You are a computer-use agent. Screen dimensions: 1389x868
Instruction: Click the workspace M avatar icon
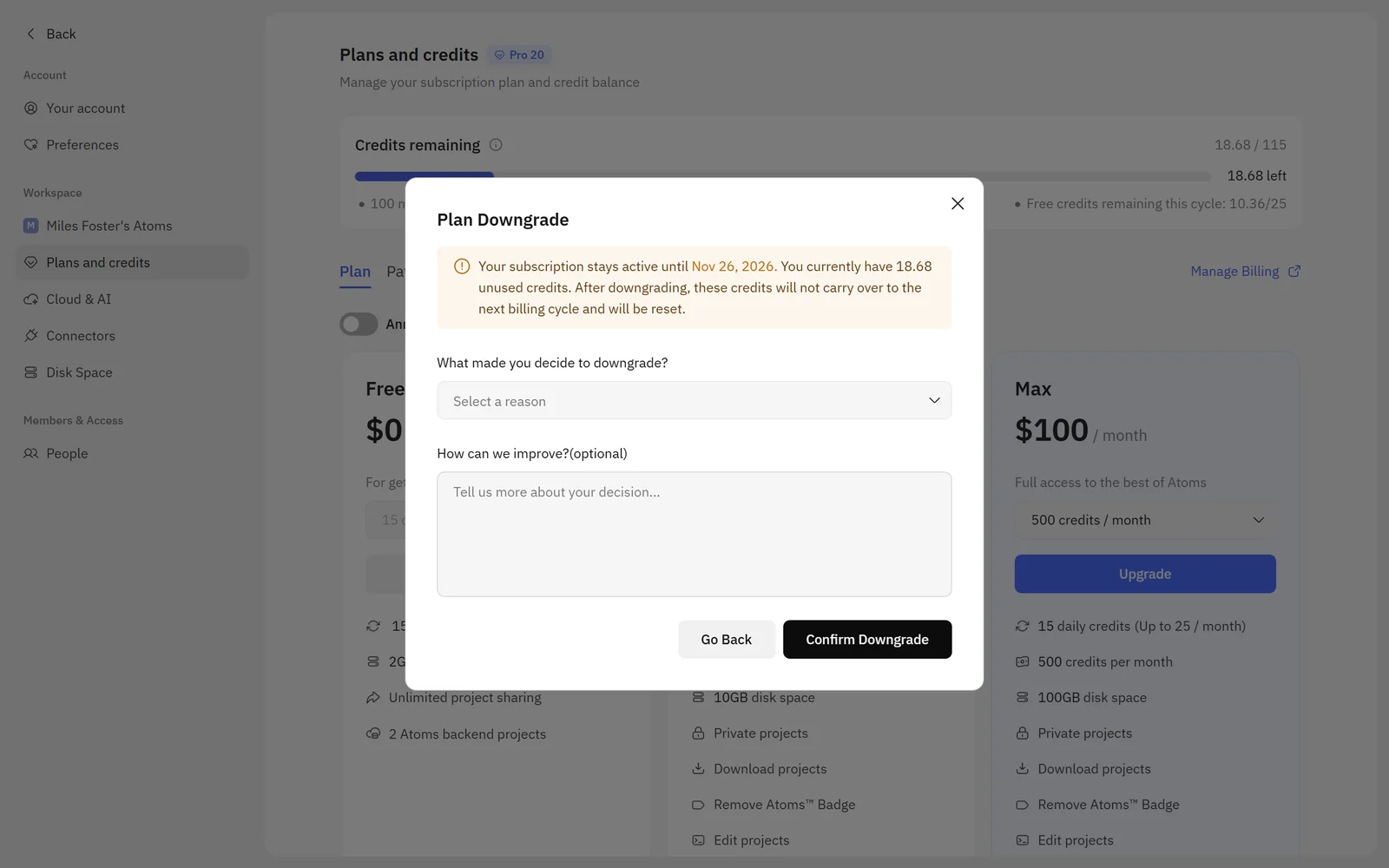click(x=31, y=226)
